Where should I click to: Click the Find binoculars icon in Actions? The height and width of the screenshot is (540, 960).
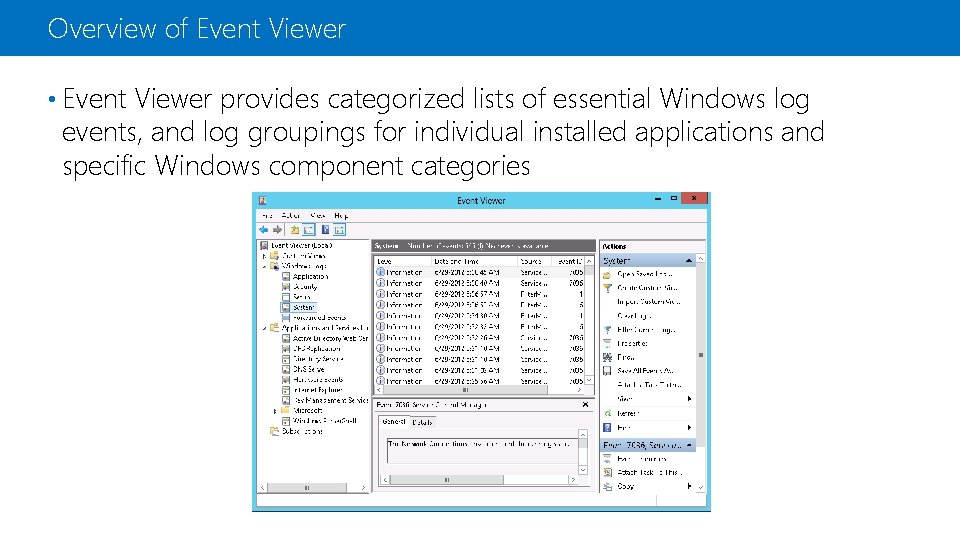point(607,357)
